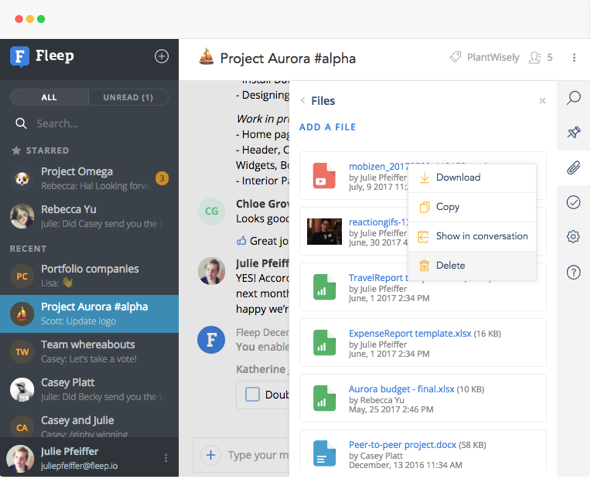Open the mobizen file link
The height and width of the screenshot is (477, 590).
point(378,167)
